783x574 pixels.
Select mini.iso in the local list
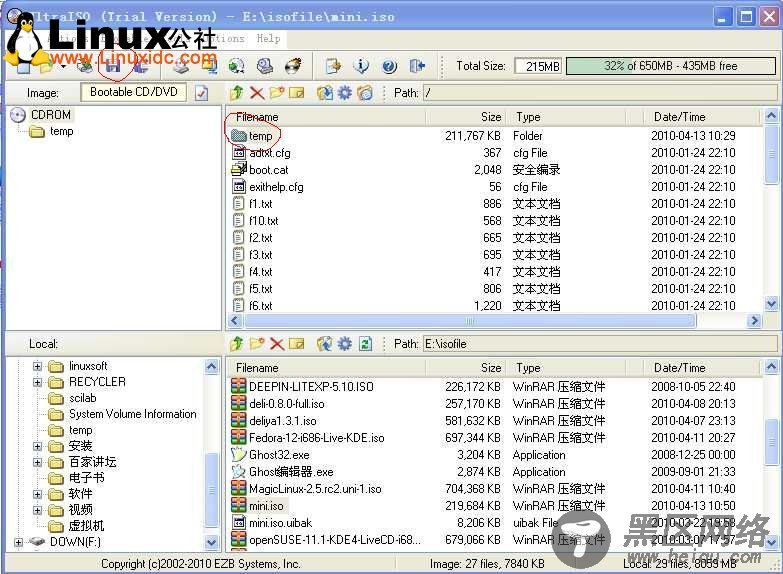coord(494,506)
